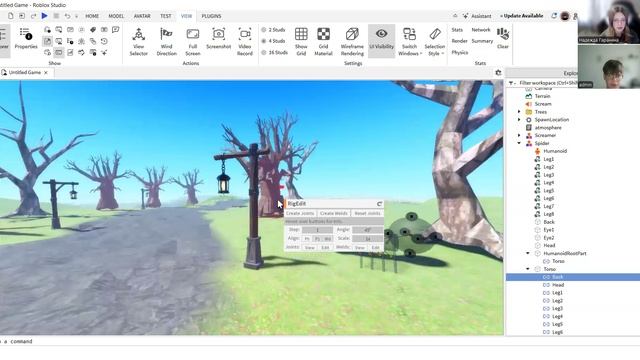
Task: Open the PLUGINS ribbon tab
Action: click(211, 16)
